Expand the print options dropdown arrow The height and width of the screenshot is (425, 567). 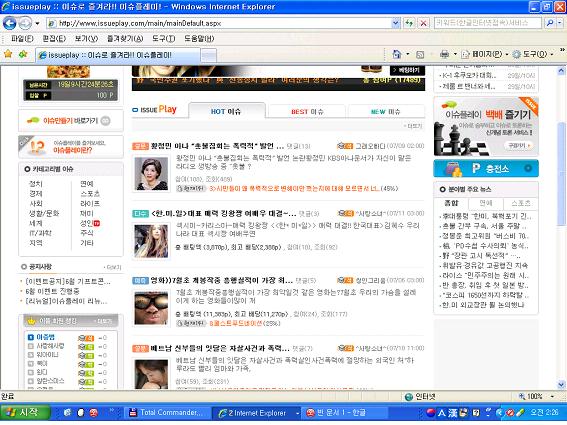tap(455, 54)
